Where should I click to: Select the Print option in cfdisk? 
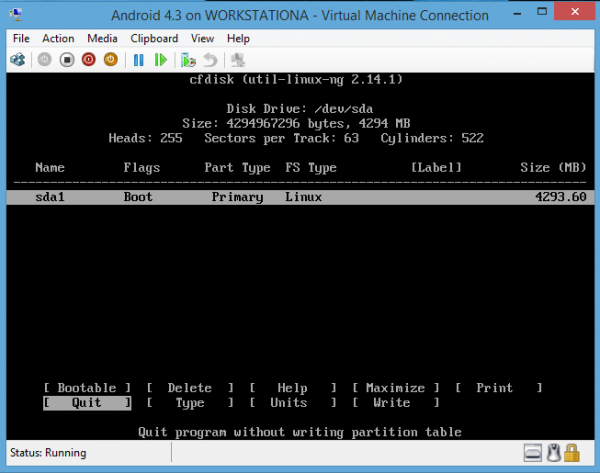pos(499,388)
